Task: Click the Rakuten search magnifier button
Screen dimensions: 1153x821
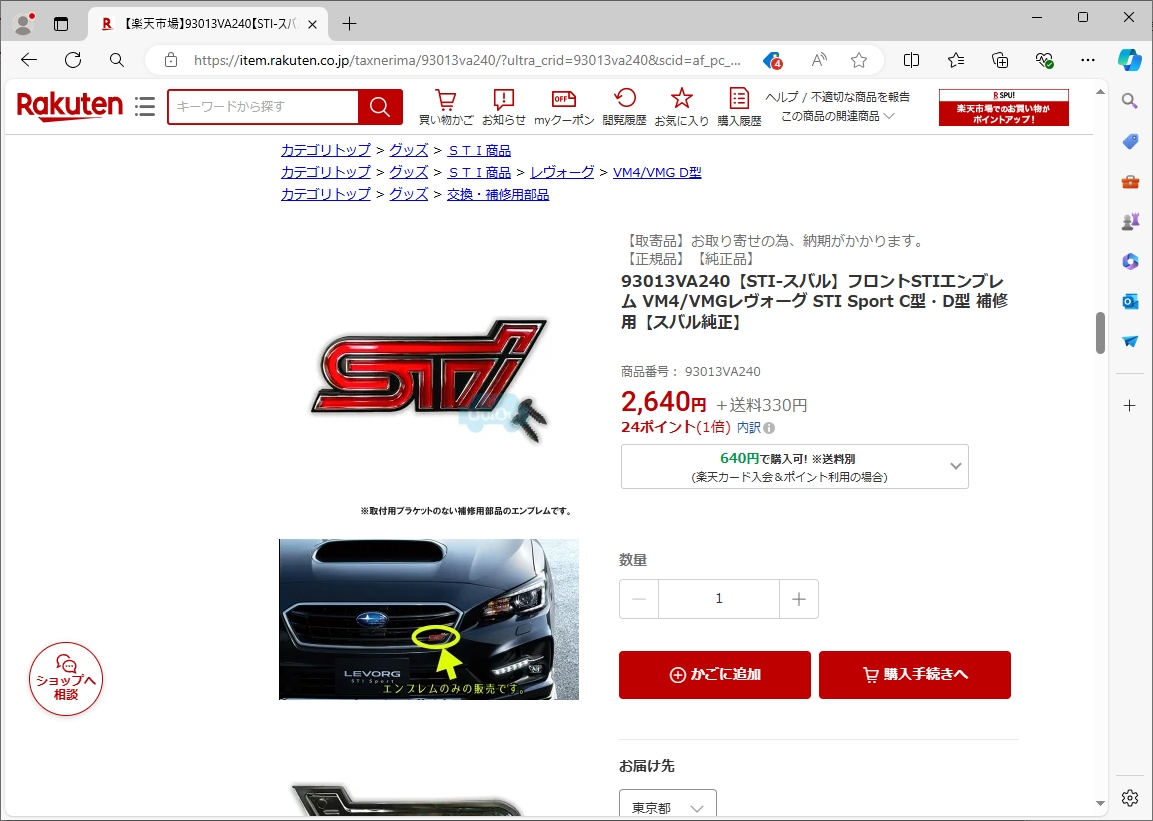Action: [380, 107]
